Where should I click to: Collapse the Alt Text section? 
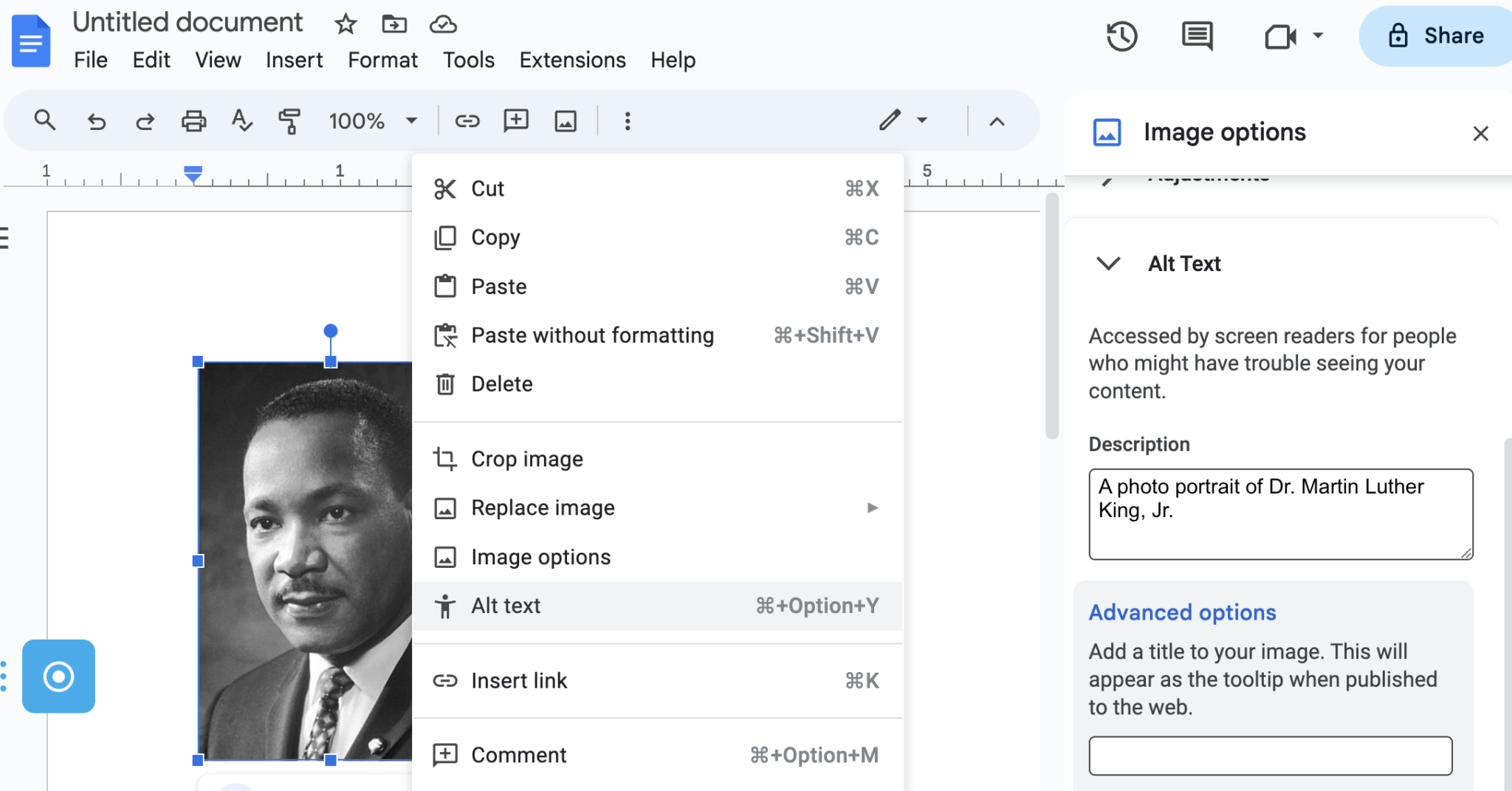tap(1108, 264)
